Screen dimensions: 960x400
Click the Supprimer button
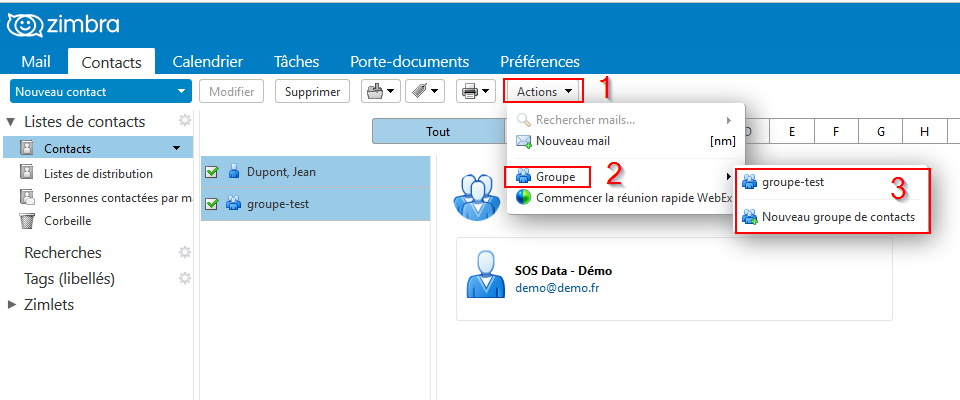312,91
